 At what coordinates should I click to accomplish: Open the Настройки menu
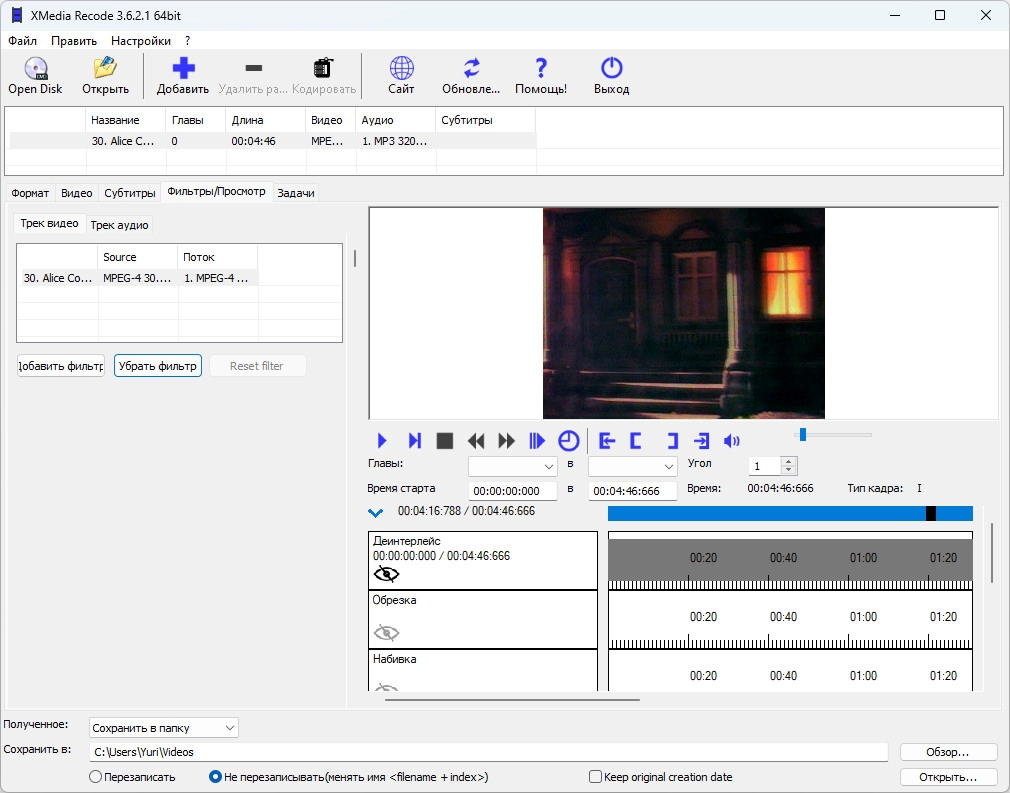[x=140, y=41]
